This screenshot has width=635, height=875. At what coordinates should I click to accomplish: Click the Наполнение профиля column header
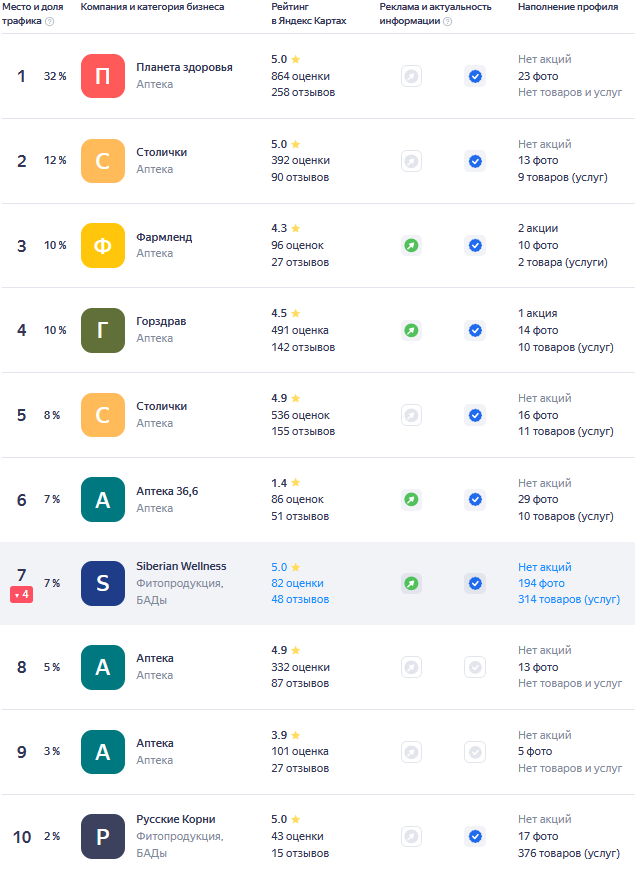coord(568,7)
